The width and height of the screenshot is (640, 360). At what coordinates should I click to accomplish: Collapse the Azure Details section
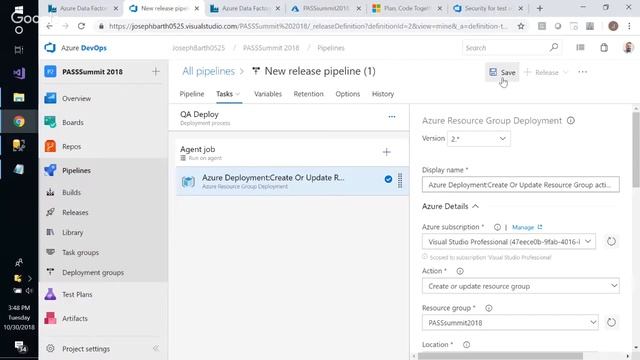tap(450, 207)
